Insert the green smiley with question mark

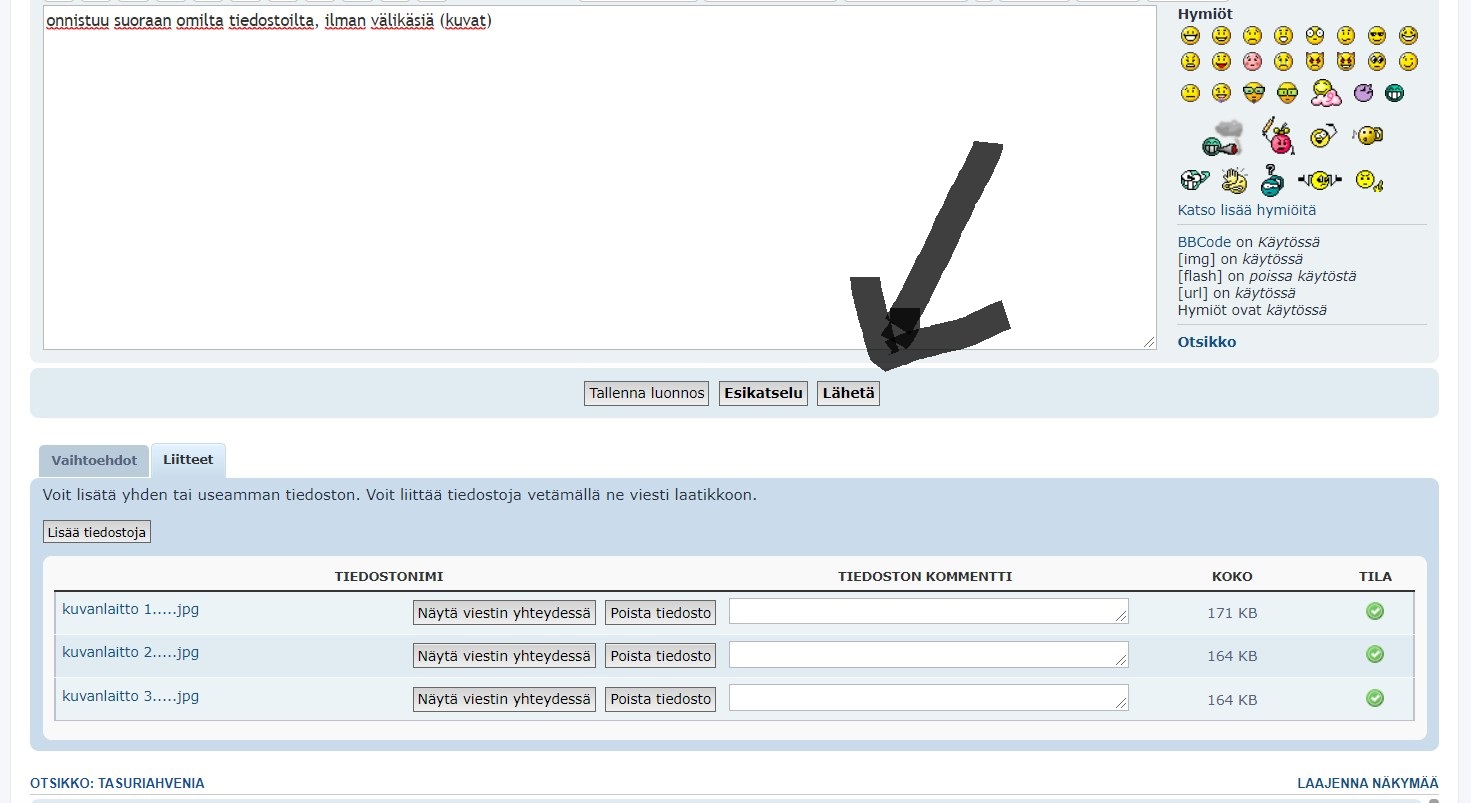1272,181
